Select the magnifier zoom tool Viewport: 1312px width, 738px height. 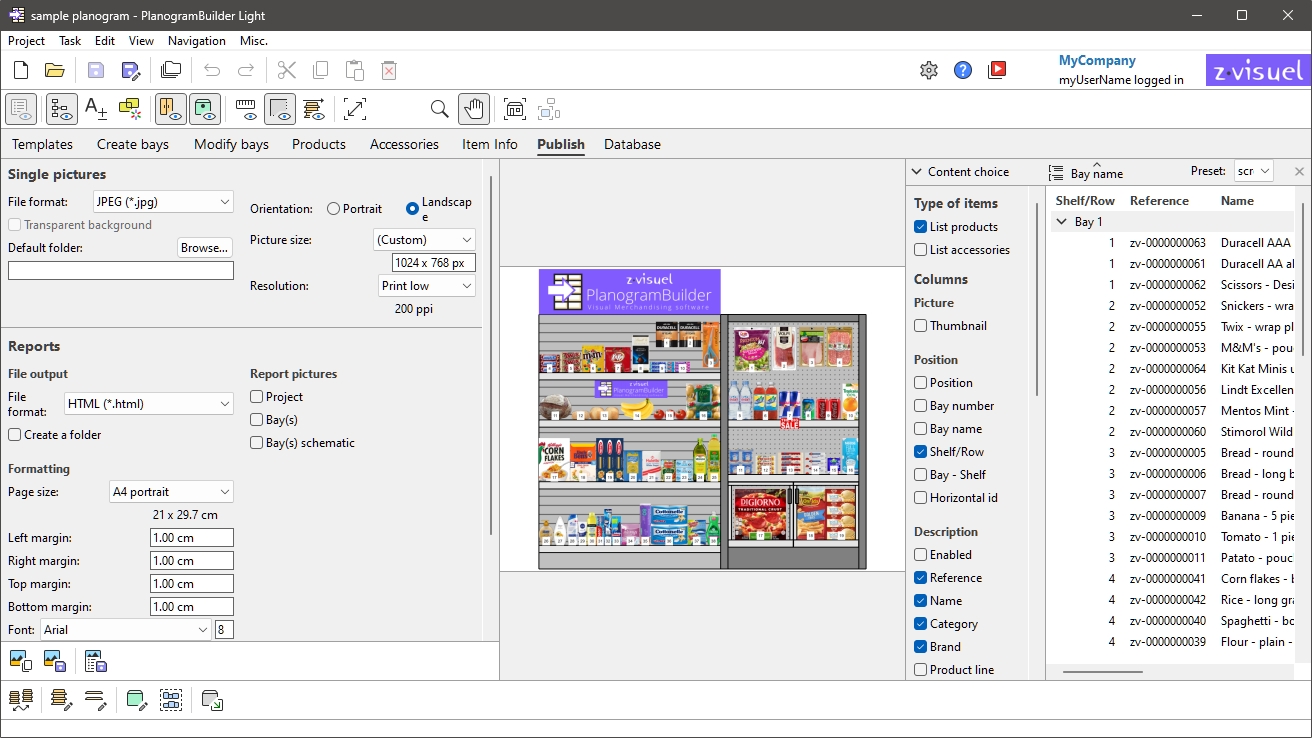point(439,108)
